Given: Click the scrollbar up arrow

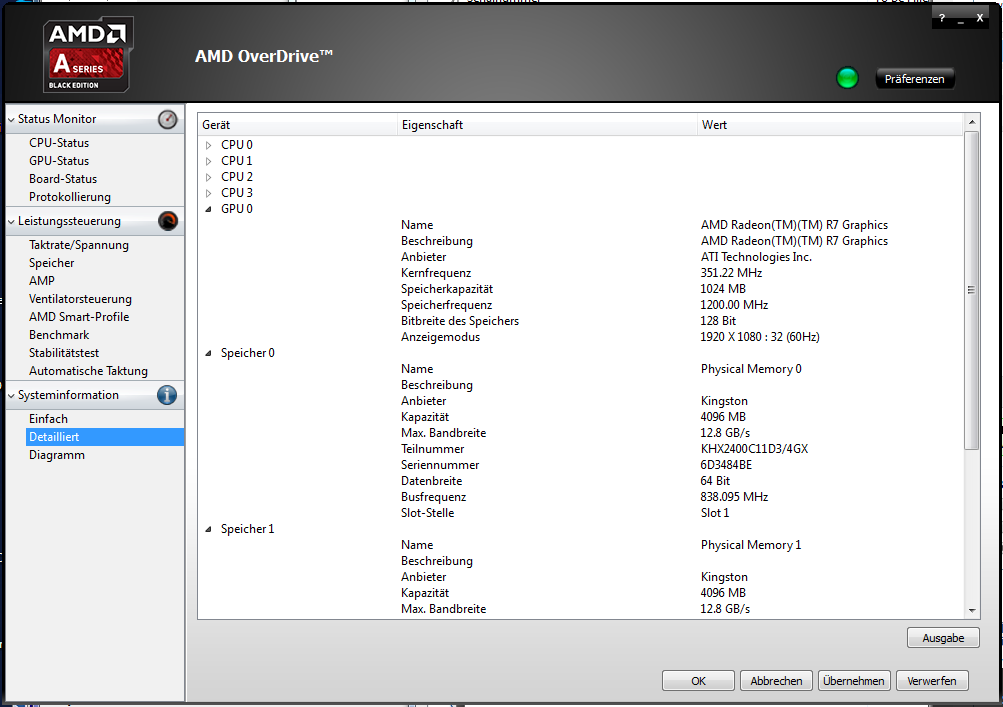Looking at the screenshot, I should coord(972,122).
